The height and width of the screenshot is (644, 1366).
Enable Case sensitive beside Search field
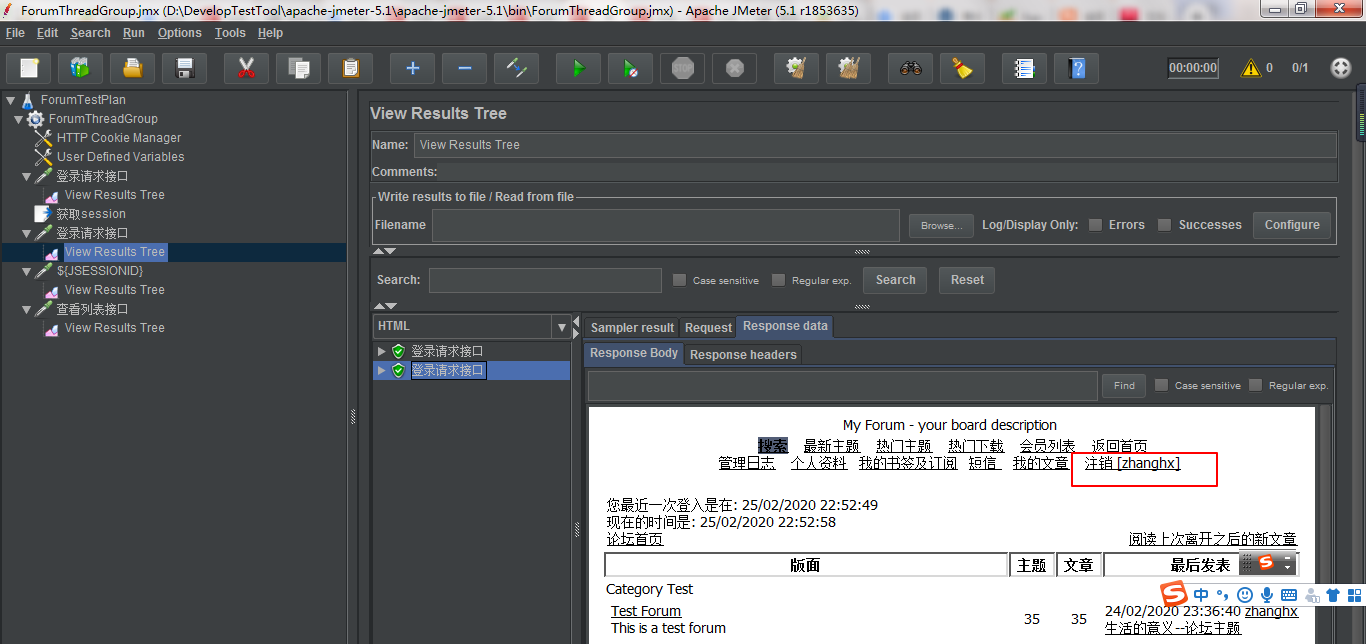click(680, 280)
